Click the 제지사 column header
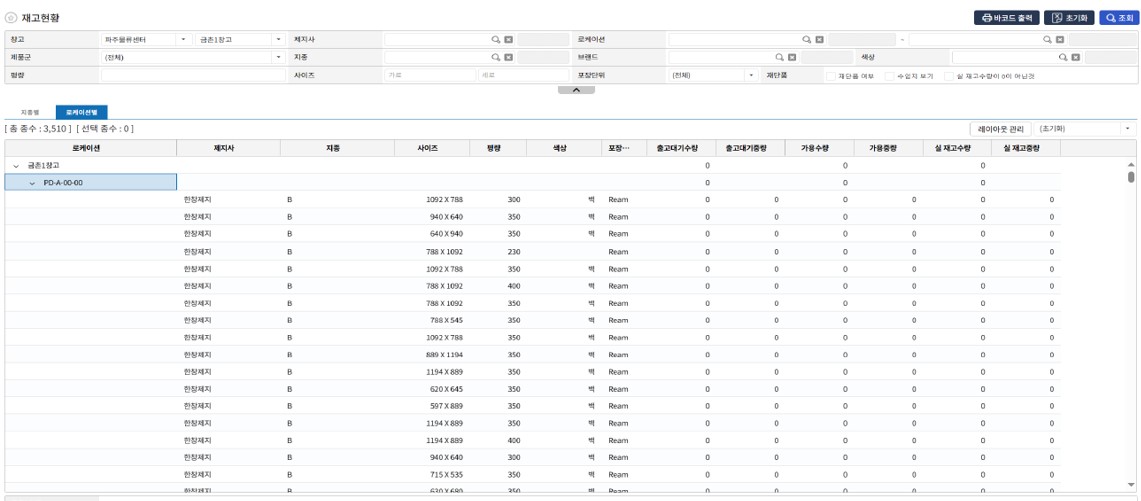Image resolution: width=1141 pixels, height=501 pixels. click(x=228, y=148)
